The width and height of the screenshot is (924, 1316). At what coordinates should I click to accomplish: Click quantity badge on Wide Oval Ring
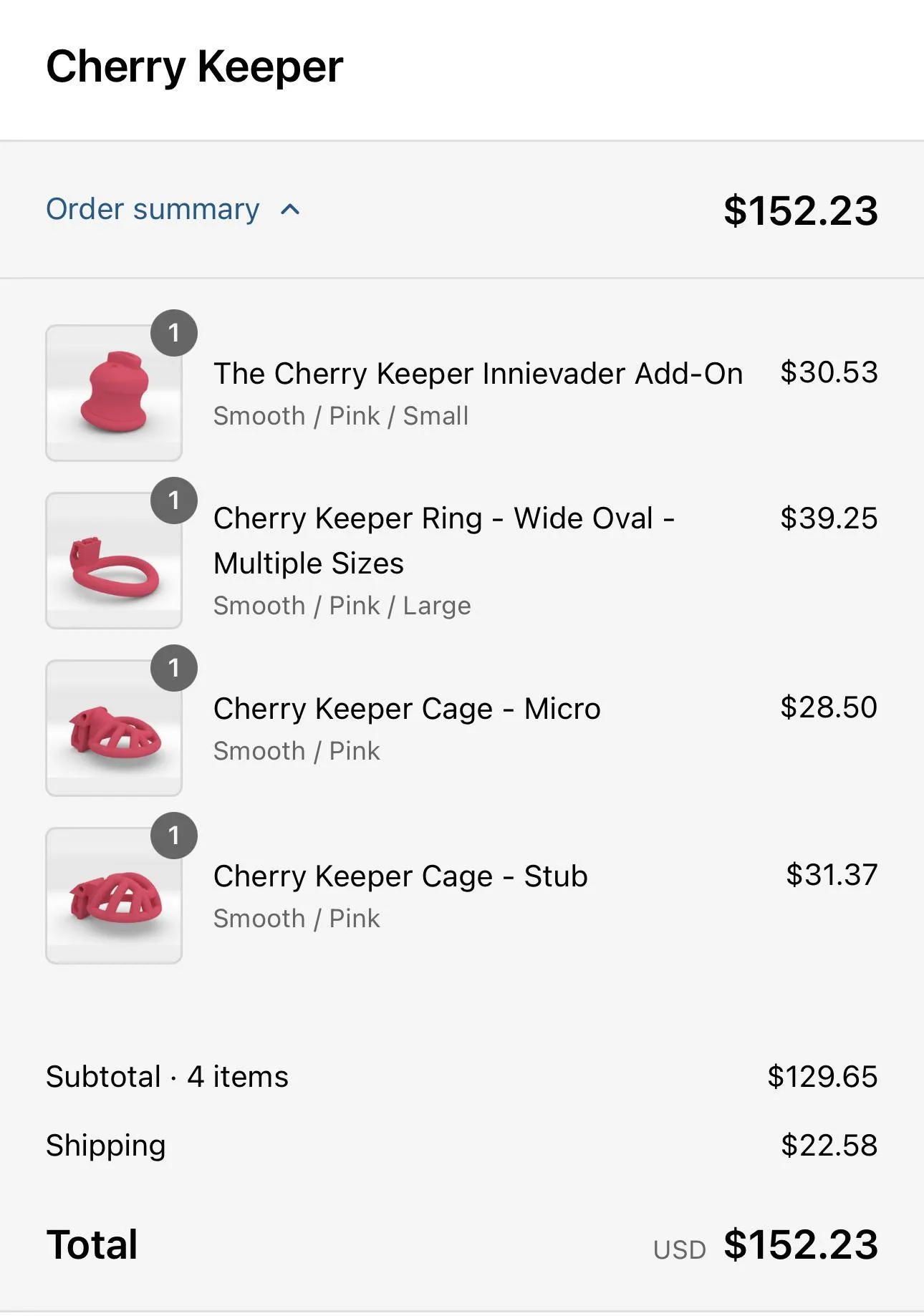click(x=174, y=500)
